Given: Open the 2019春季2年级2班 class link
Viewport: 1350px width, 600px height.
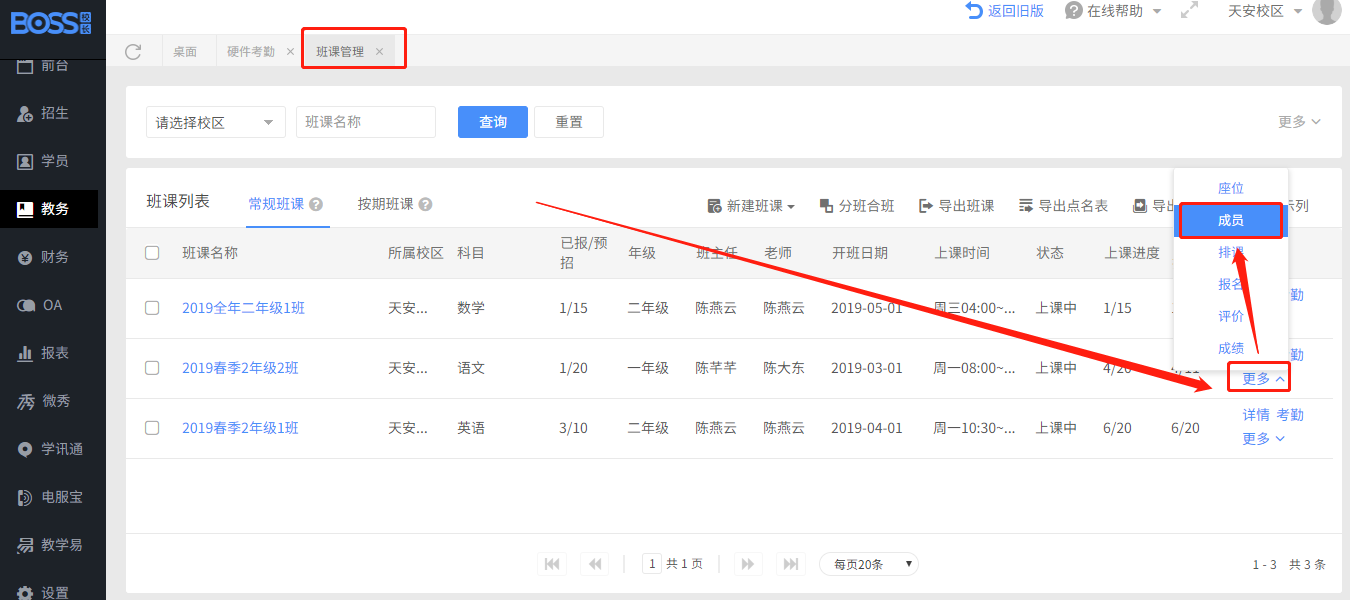Looking at the screenshot, I should tap(240, 368).
